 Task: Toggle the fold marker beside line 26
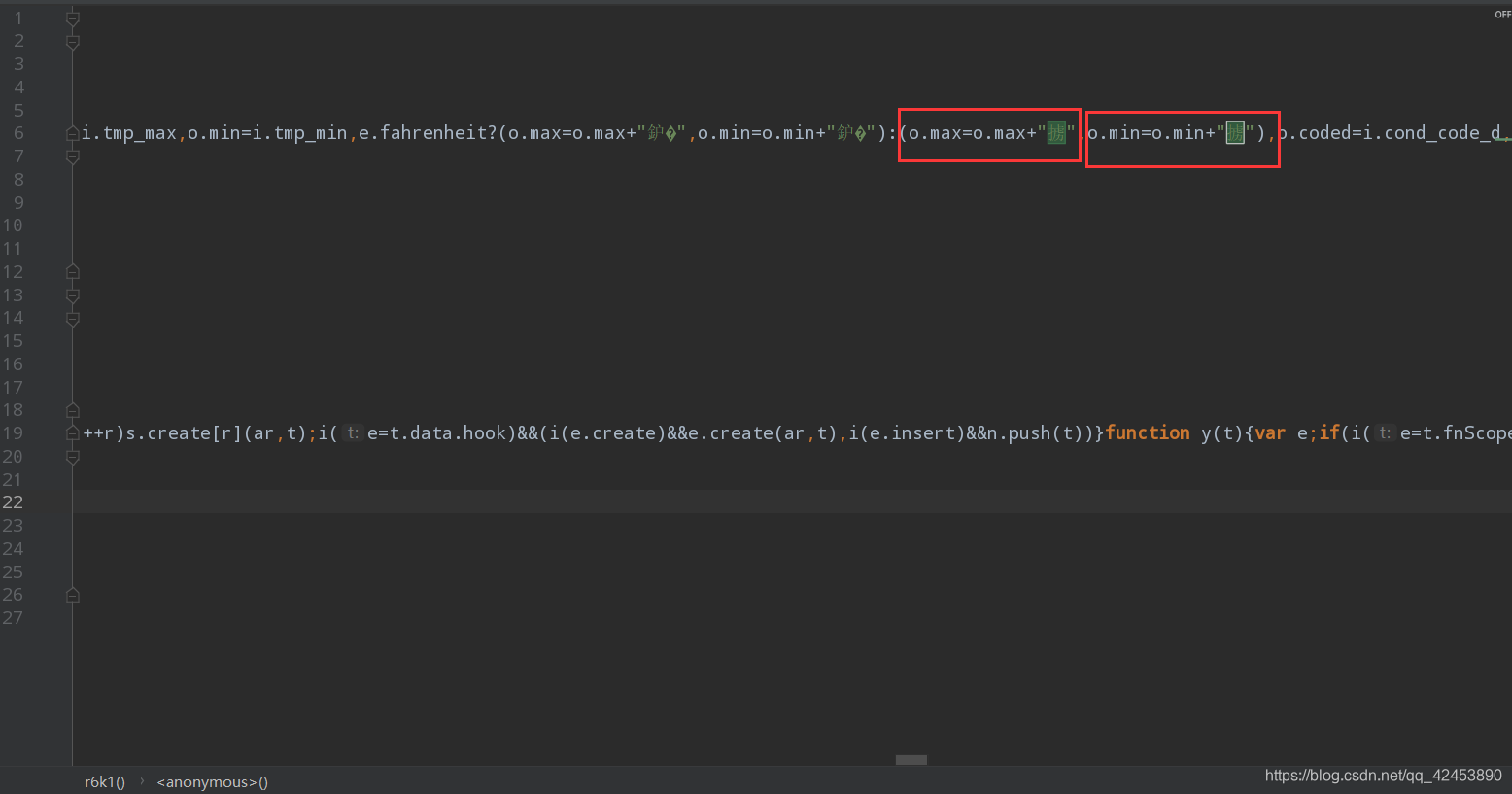73,595
